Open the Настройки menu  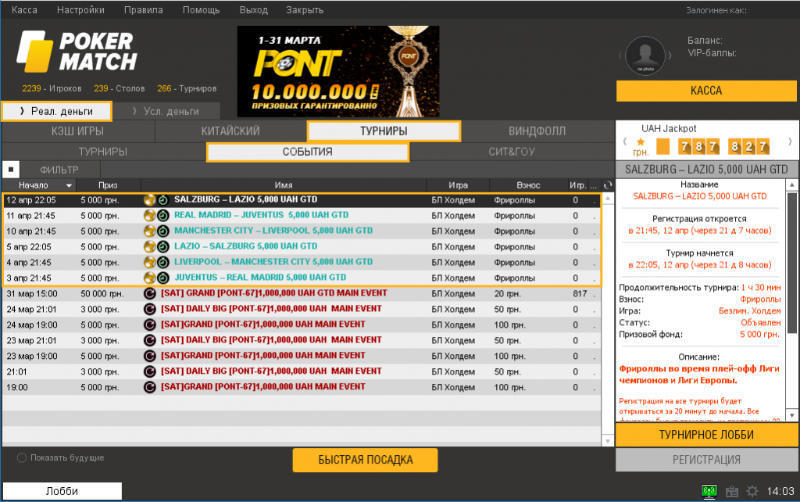click(x=80, y=9)
